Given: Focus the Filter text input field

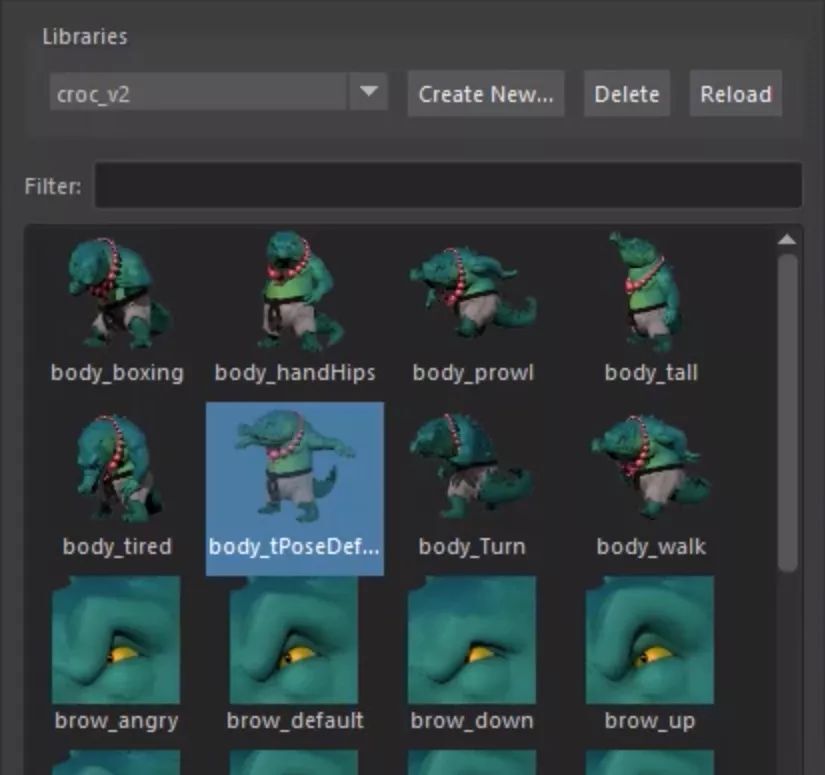Looking at the screenshot, I should [447, 186].
